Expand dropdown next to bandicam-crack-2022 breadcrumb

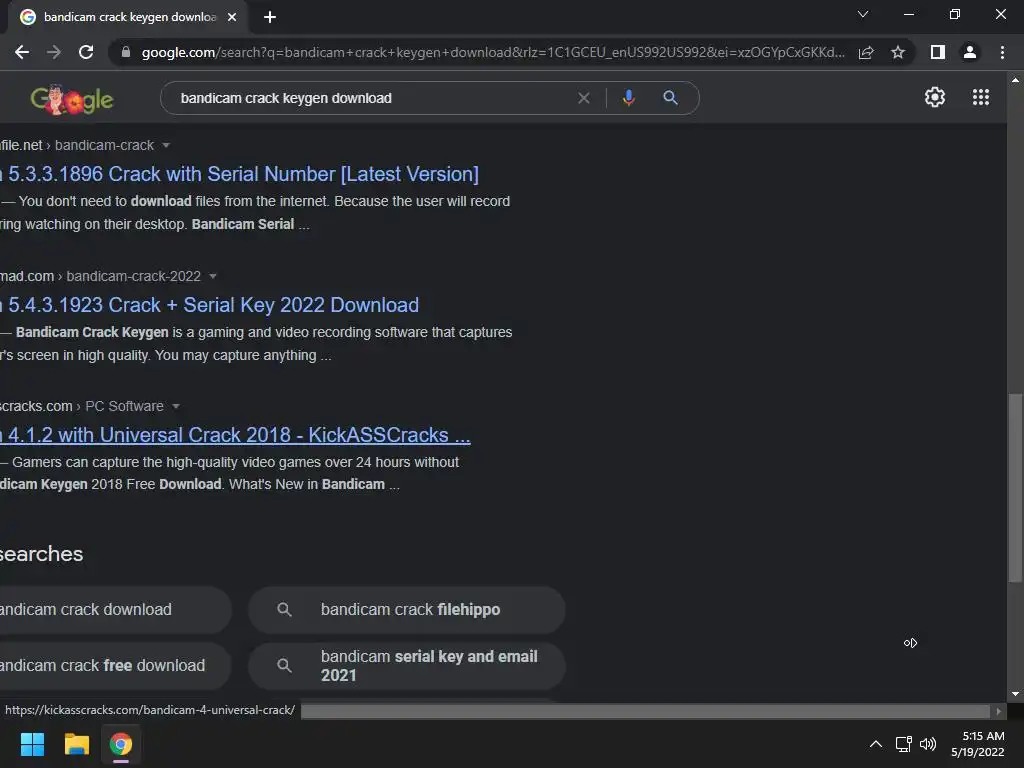pos(213,277)
